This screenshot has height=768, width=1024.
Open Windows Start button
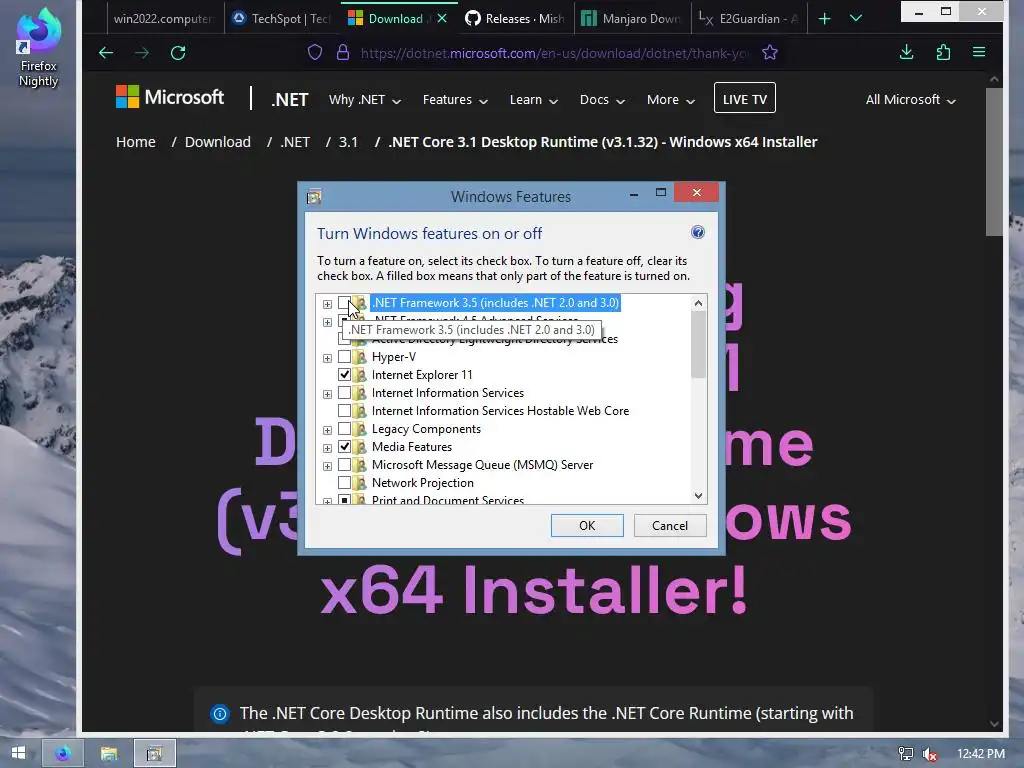[x=18, y=753]
